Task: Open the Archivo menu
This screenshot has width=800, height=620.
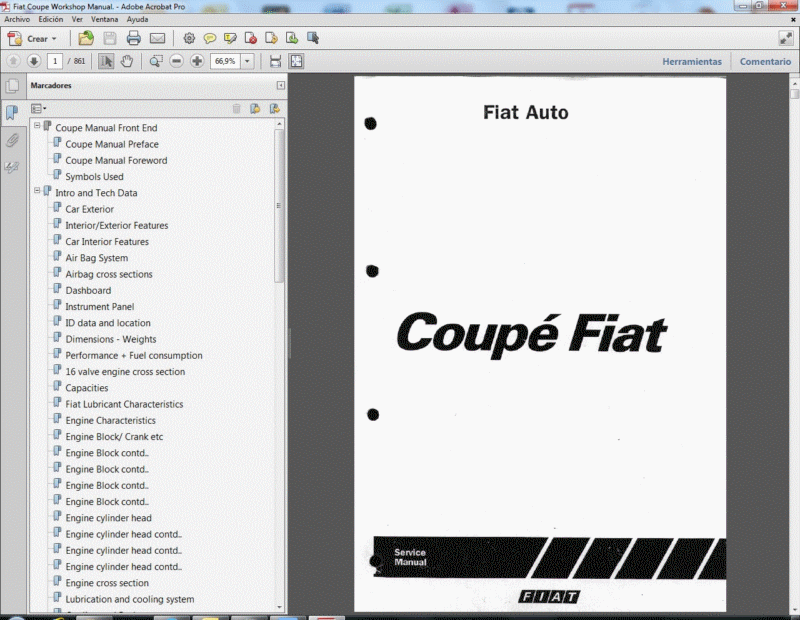Action: 17,19
